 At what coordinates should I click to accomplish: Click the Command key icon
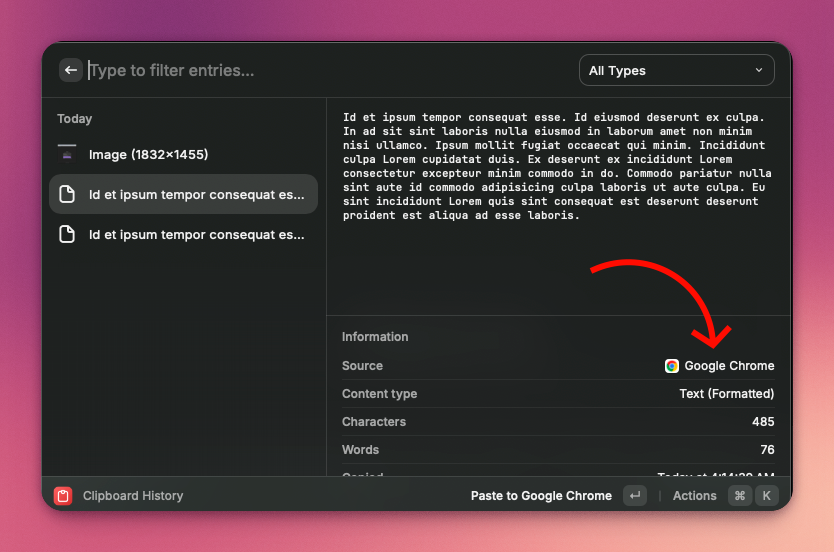[x=740, y=496]
